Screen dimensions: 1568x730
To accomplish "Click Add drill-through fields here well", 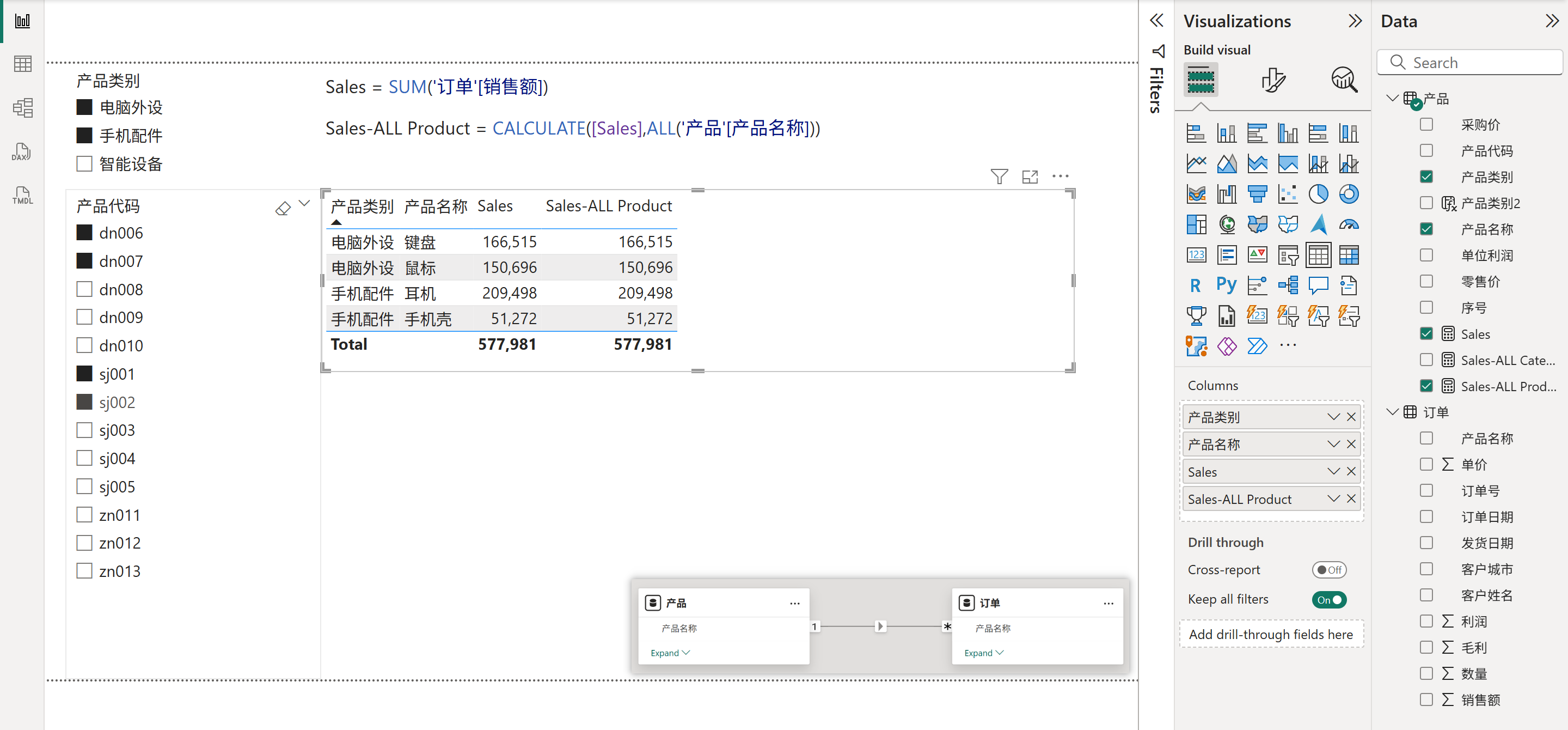I will pos(1270,635).
